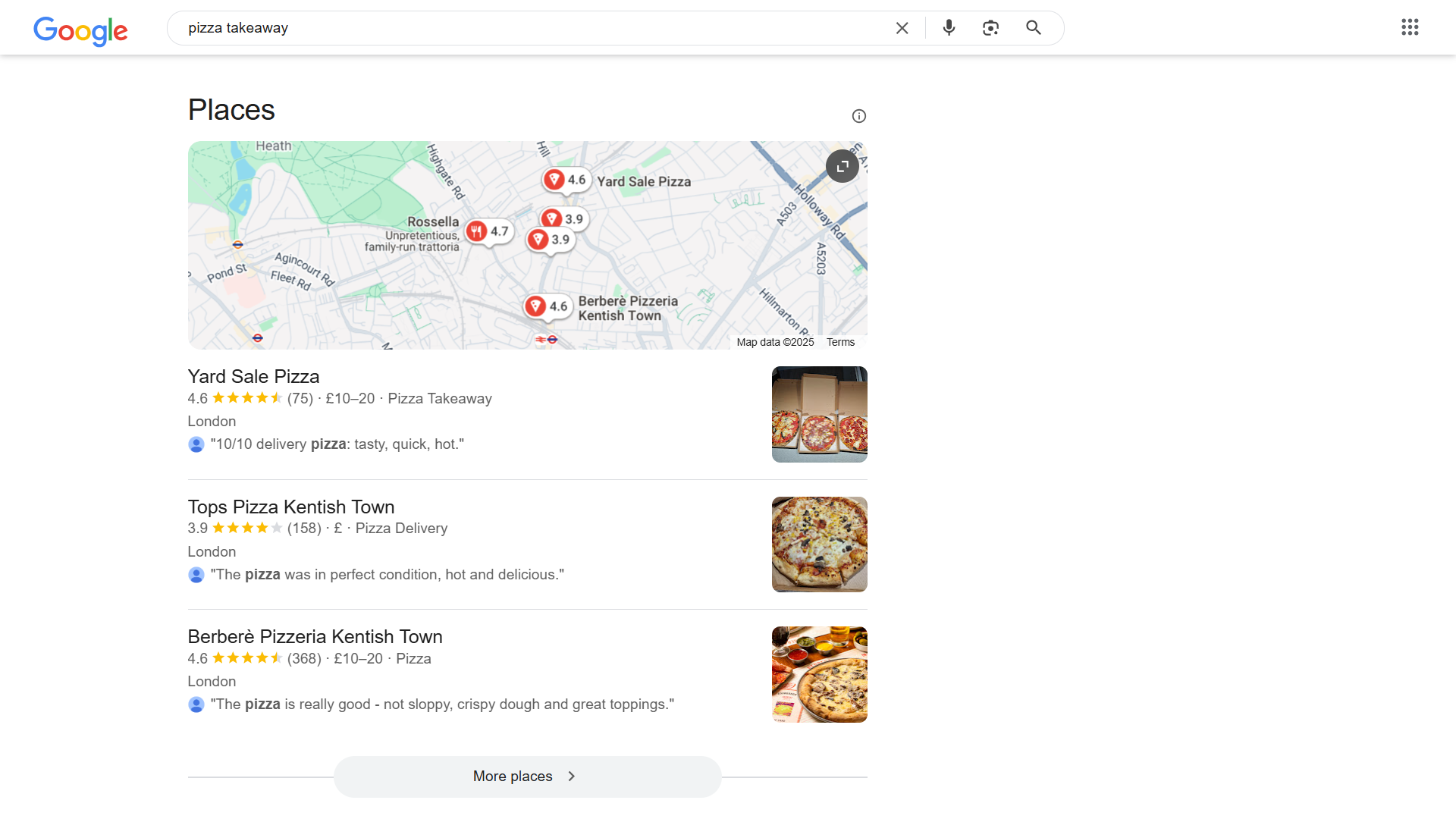This screenshot has width=1456, height=819.
Task: Click the Heath label on the map
Action: tap(274, 146)
